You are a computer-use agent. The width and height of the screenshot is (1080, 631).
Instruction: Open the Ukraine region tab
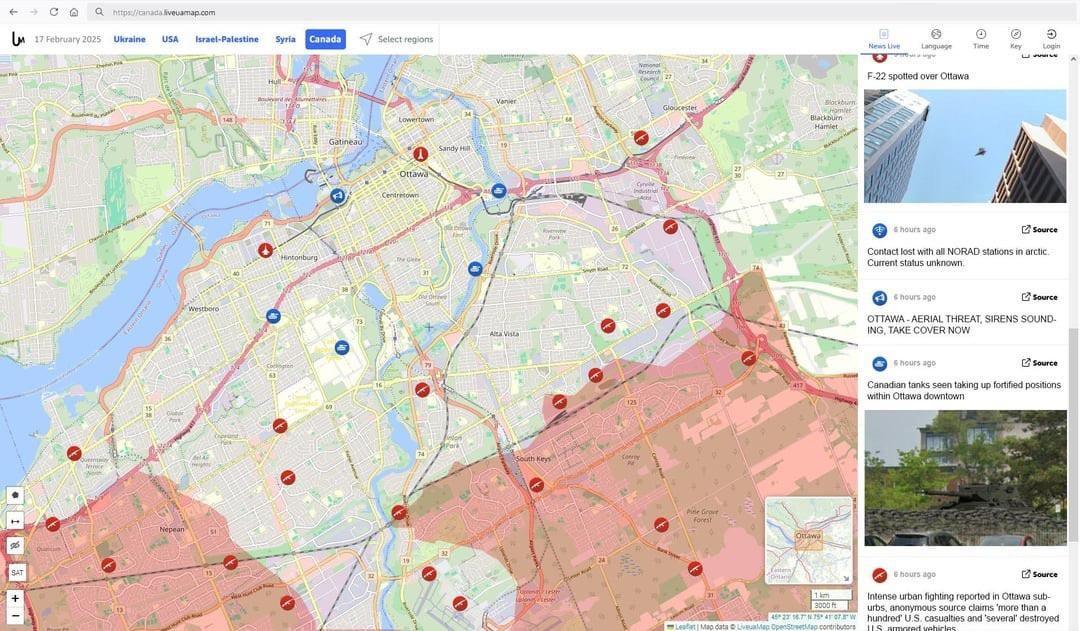click(129, 39)
